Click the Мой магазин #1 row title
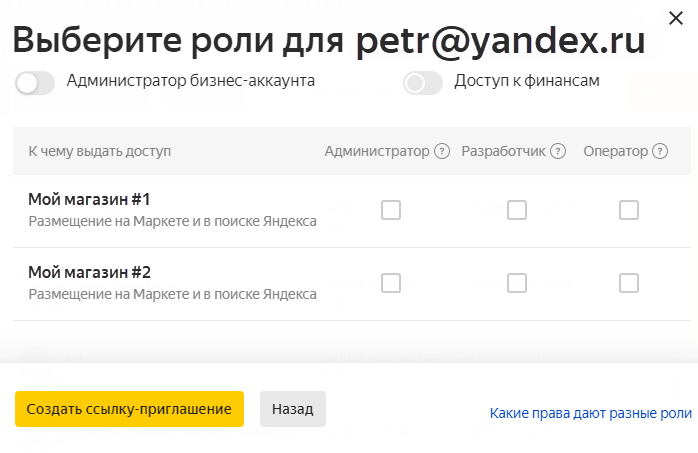 click(89, 199)
